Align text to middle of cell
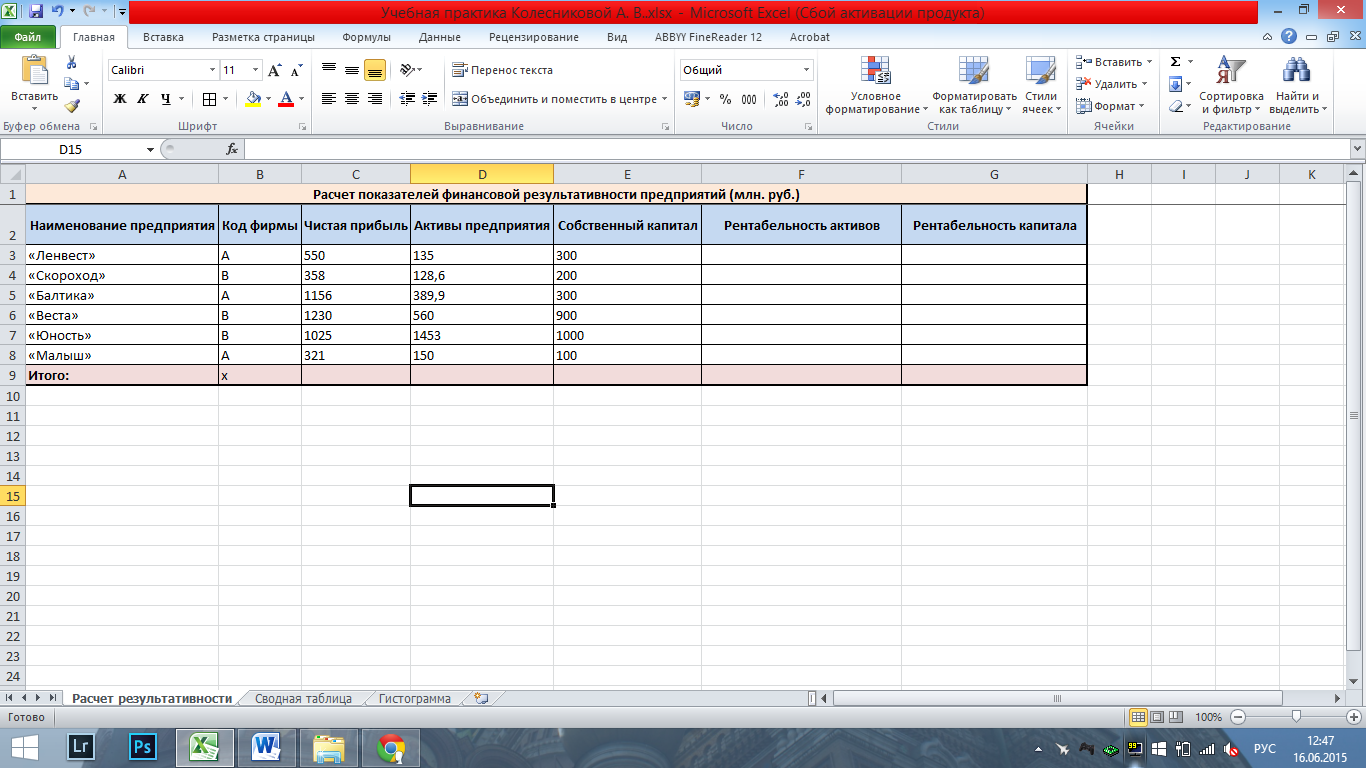The image size is (1366, 768). (x=352, y=70)
